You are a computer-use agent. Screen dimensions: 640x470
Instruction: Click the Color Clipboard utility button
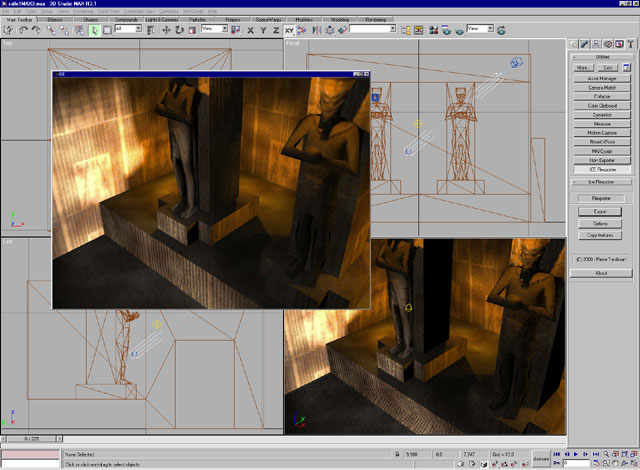click(602, 106)
